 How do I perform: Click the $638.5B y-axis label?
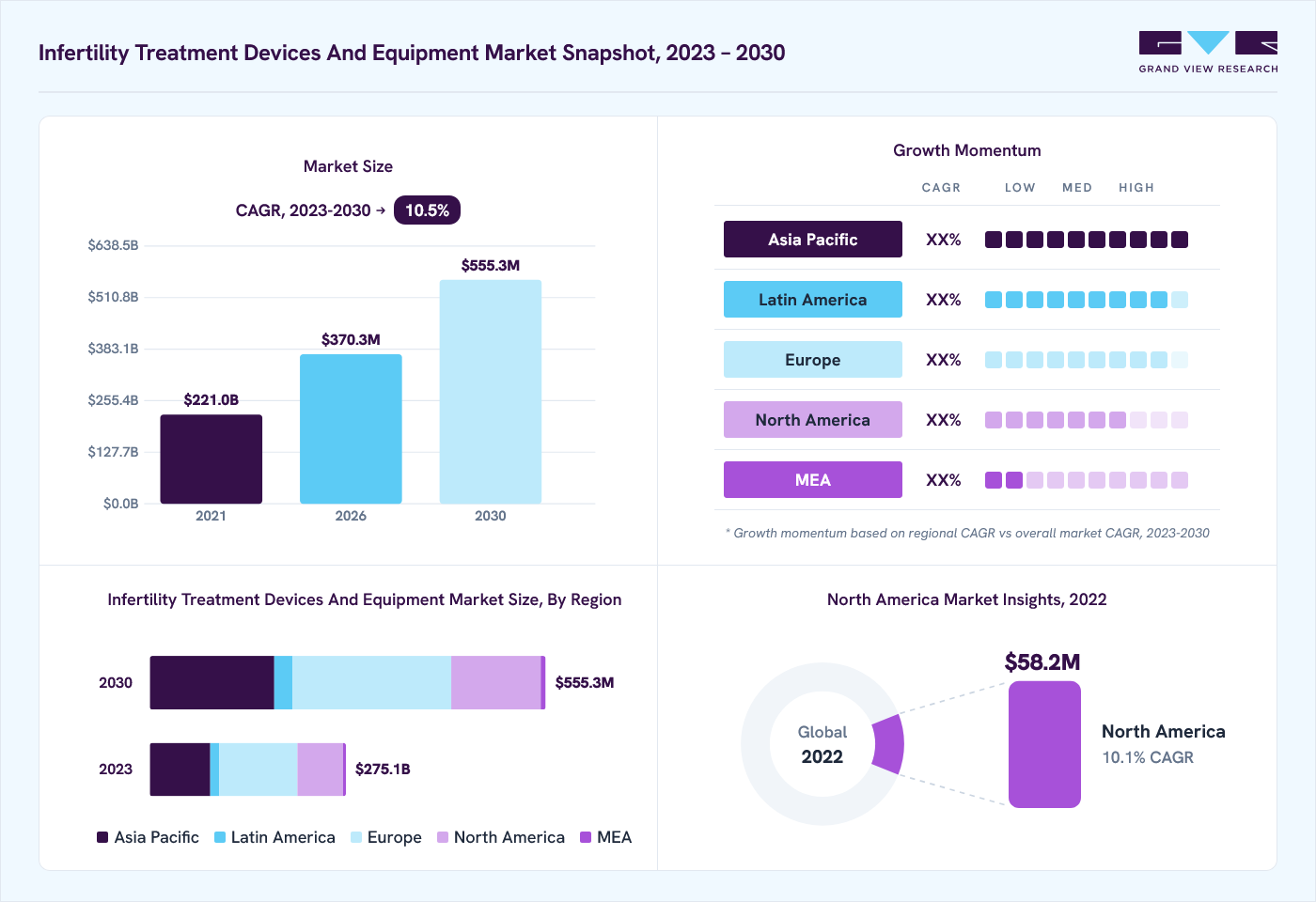(113, 245)
